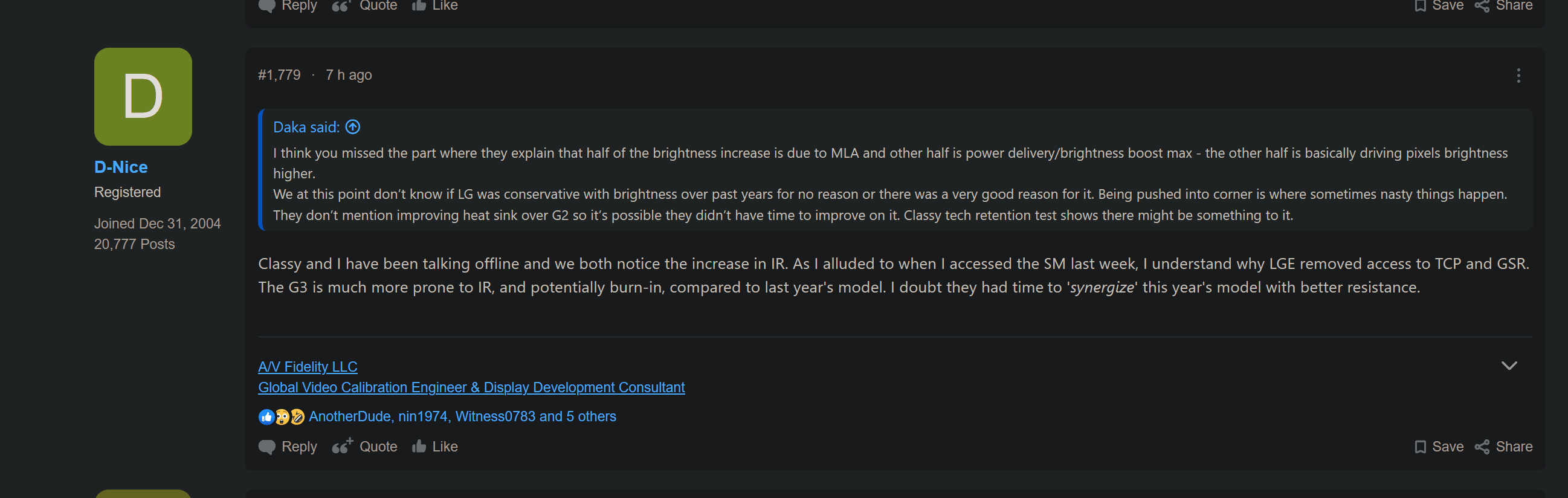1568x498 pixels.
Task: Click the reaction emoji icons next to AnotherDude
Action: [x=282, y=416]
